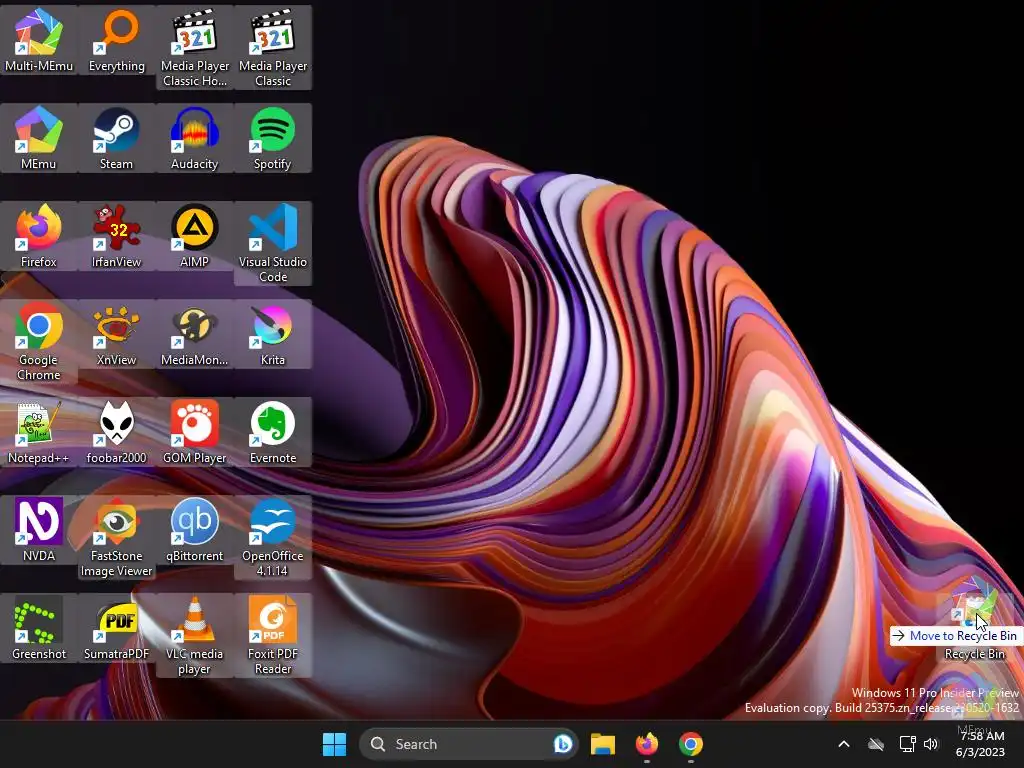The height and width of the screenshot is (768, 1024).
Task: Select the FastStone Image Viewer icon
Action: coord(116,537)
